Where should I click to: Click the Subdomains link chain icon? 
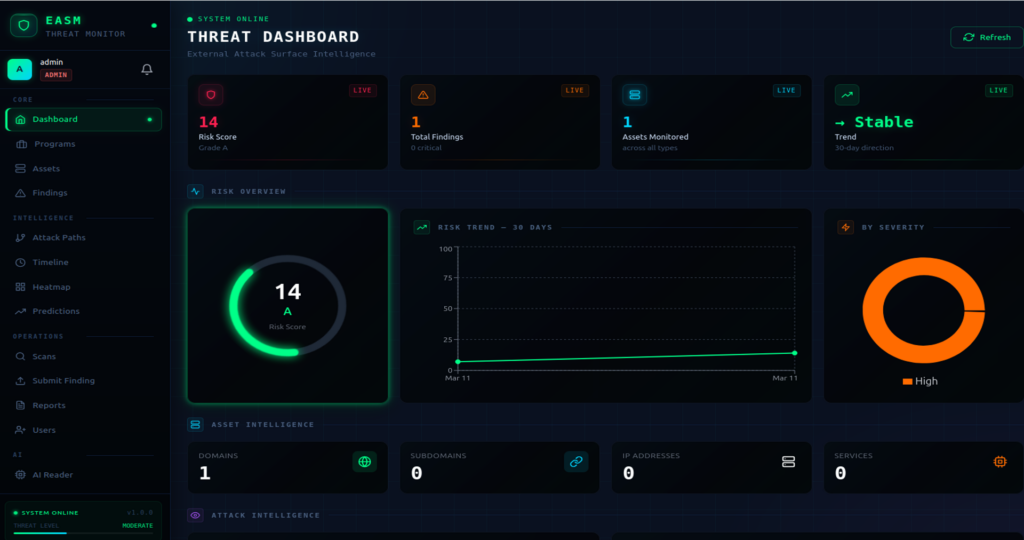[575, 461]
